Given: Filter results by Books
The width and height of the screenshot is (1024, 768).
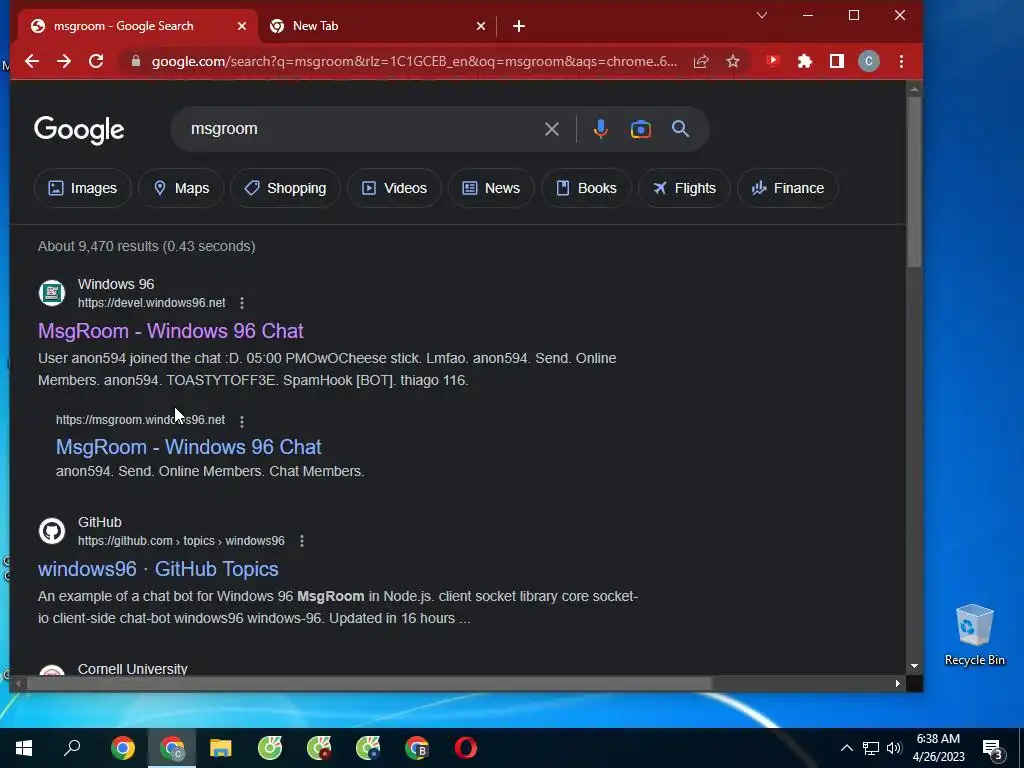Looking at the screenshot, I should click(586, 188).
